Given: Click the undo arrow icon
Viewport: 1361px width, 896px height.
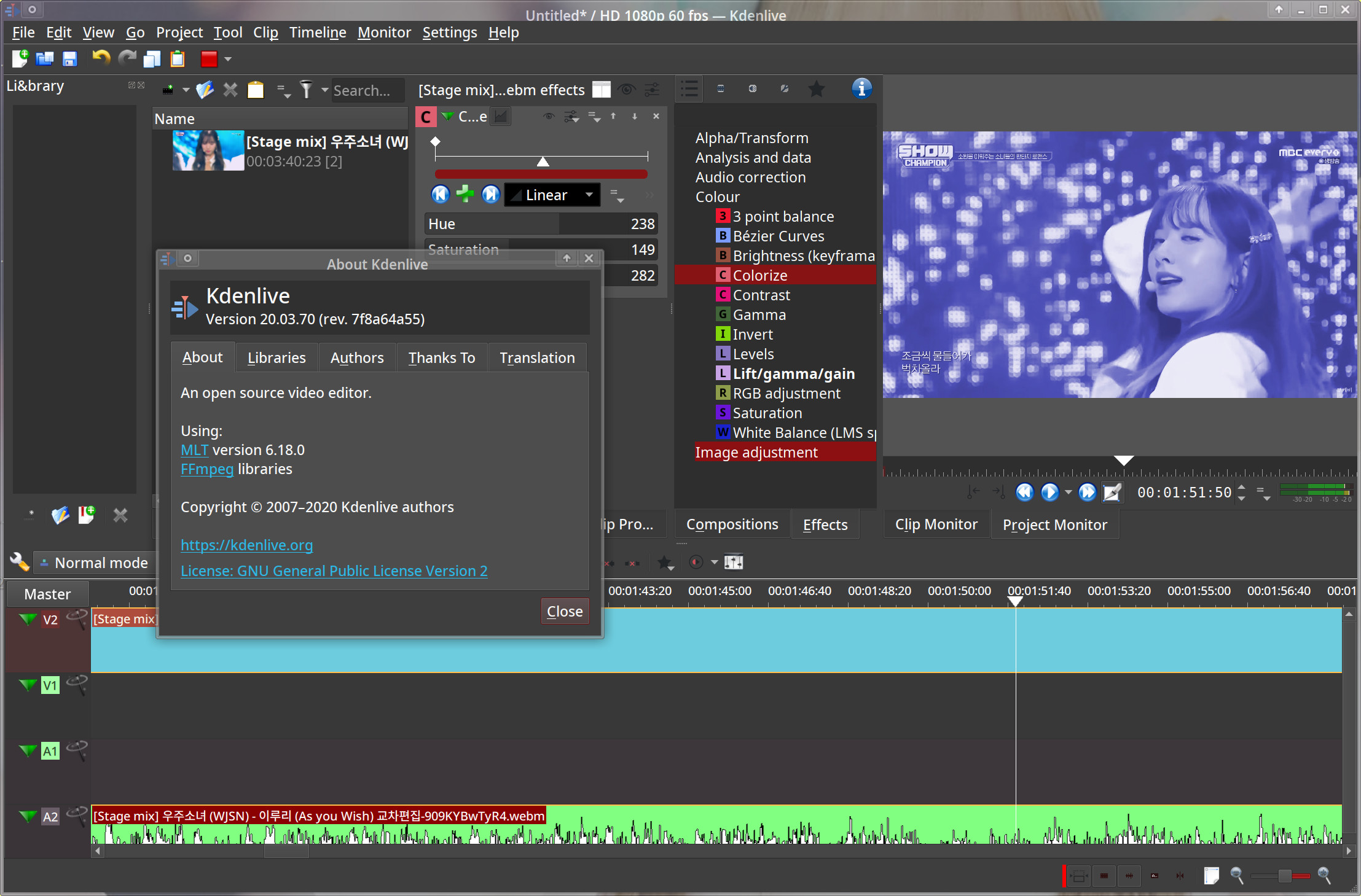Looking at the screenshot, I should [x=101, y=58].
